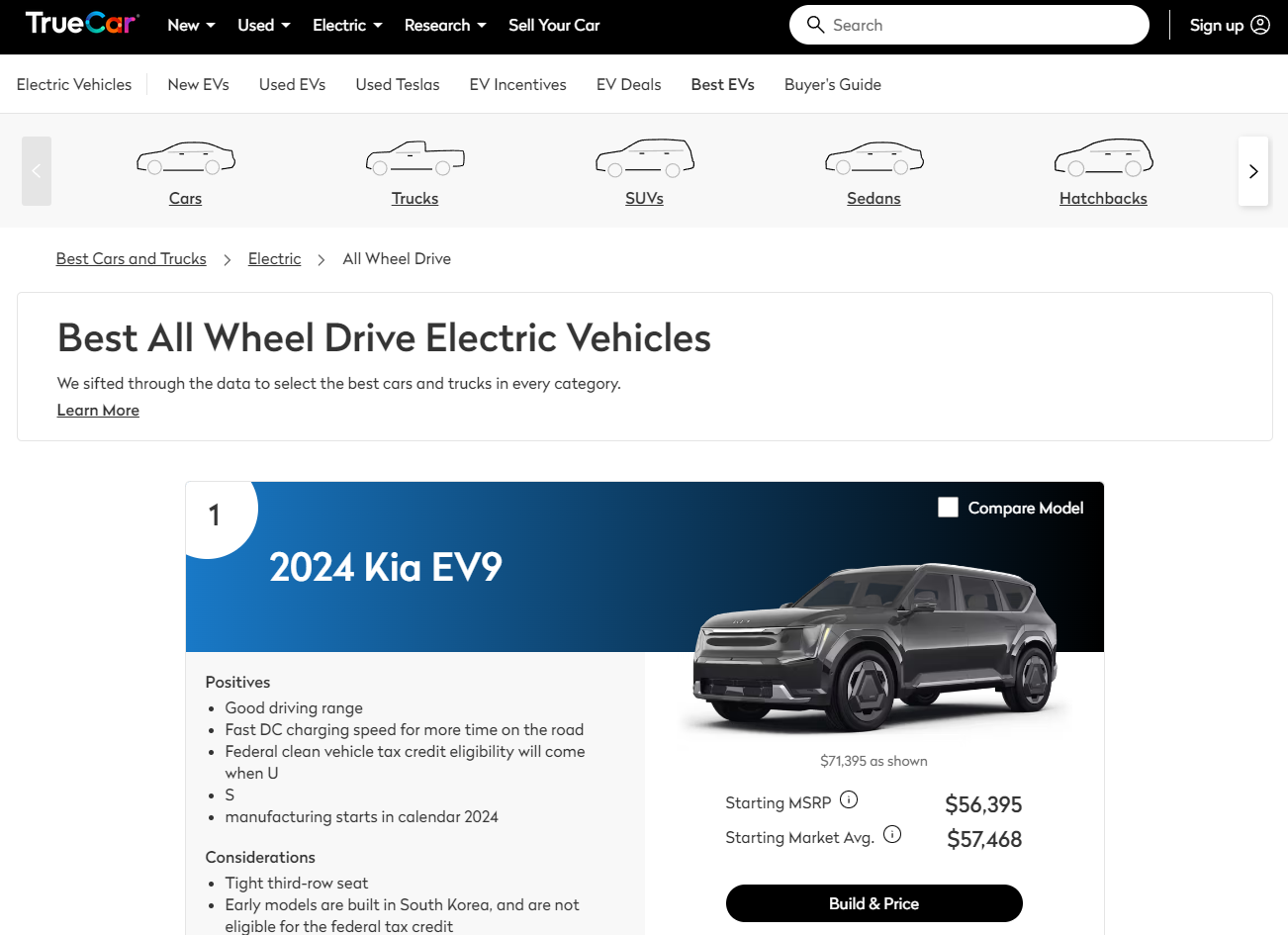Select the Hatchbacks body style icon
1288x935 pixels.
pos(1103,158)
